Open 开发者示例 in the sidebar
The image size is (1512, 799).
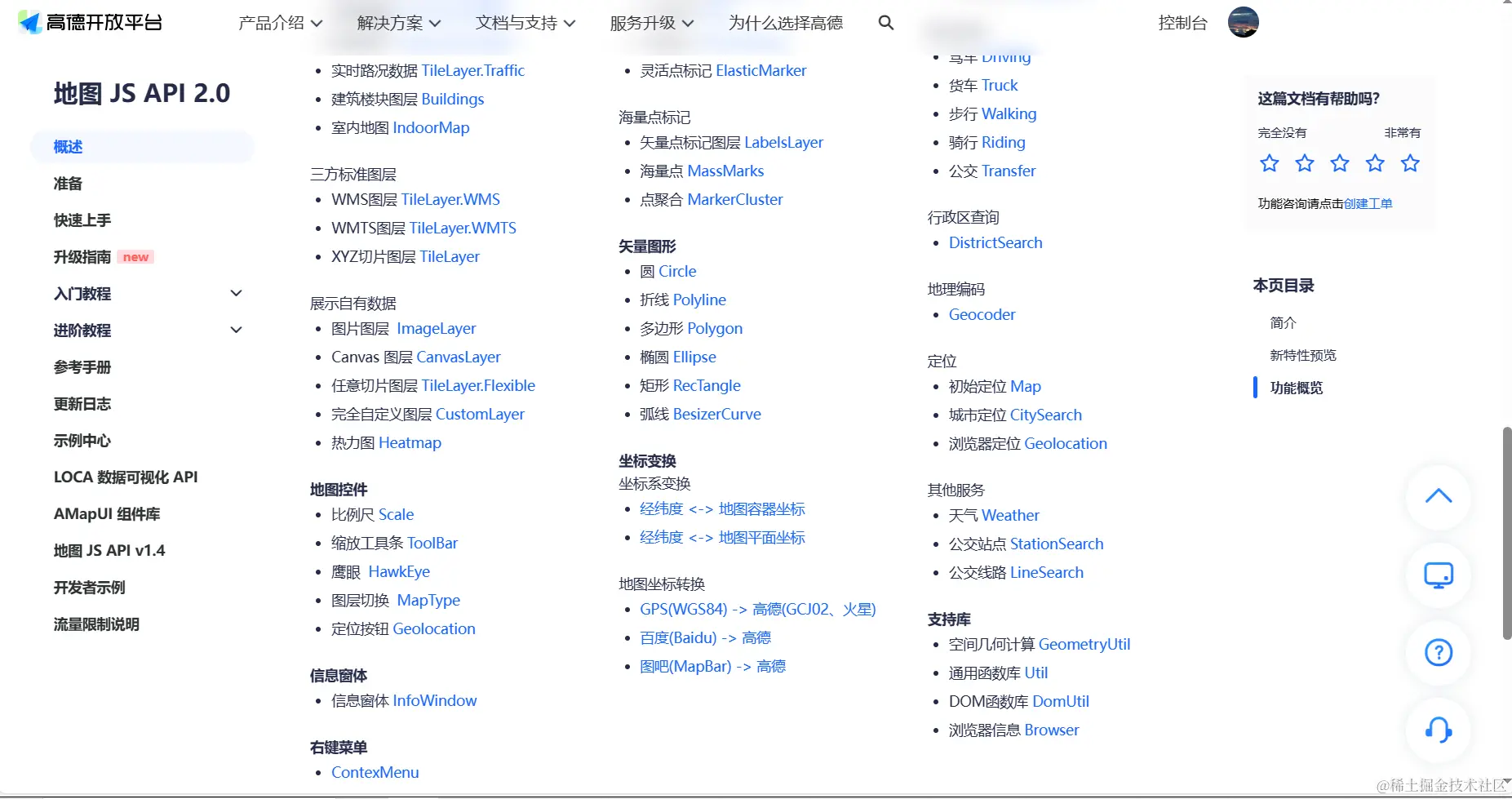[90, 588]
